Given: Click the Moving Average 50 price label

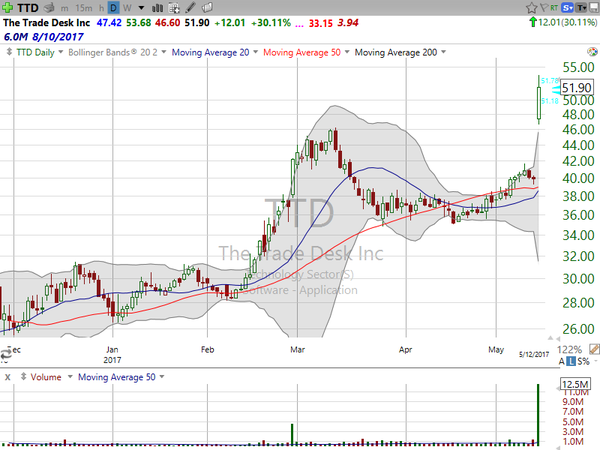Looking at the screenshot, I should (x=302, y=52).
